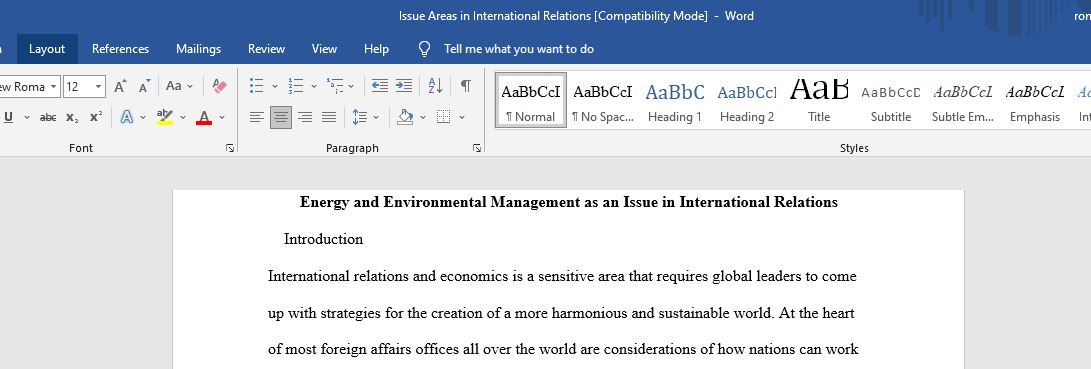Apply borders to the paragraph
Screen dimensions: 1091x369
point(443,117)
